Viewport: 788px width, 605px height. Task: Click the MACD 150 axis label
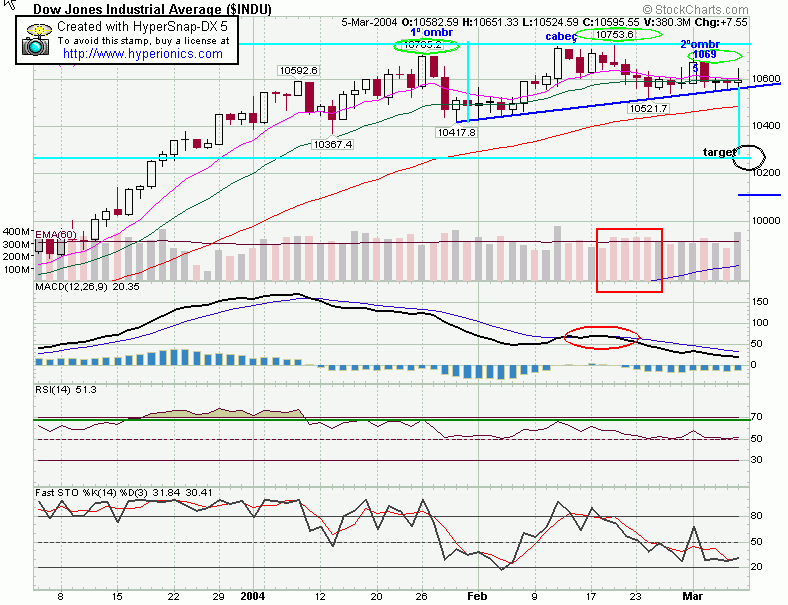click(759, 301)
